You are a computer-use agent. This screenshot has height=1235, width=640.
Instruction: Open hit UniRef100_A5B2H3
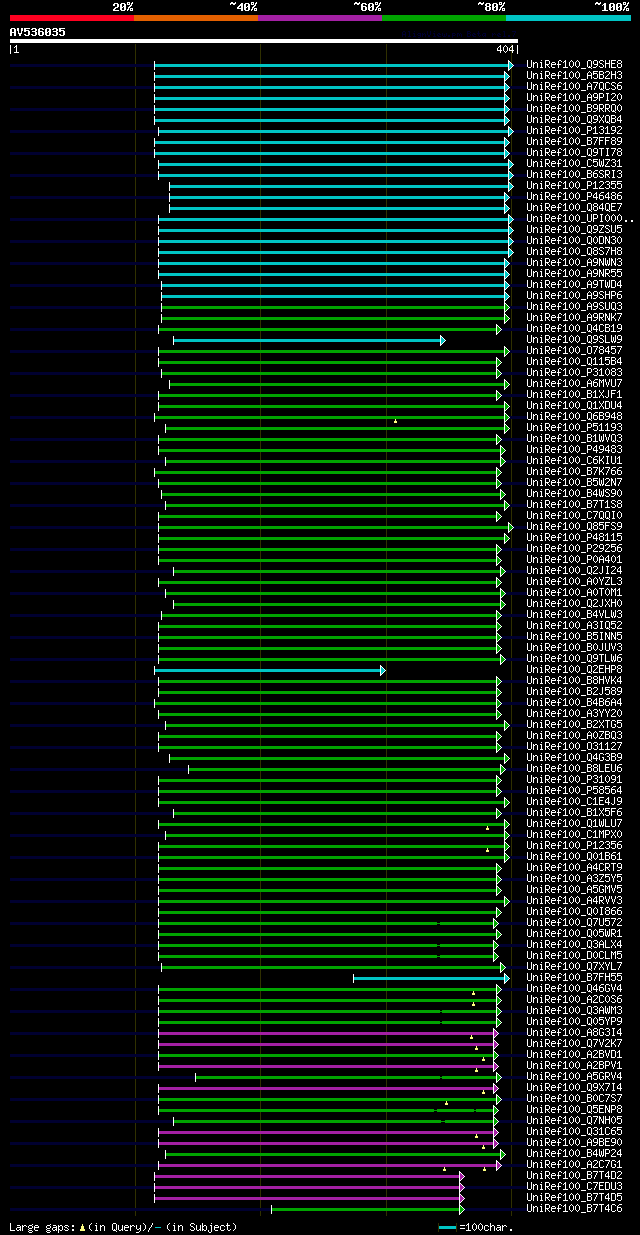tap(574, 75)
